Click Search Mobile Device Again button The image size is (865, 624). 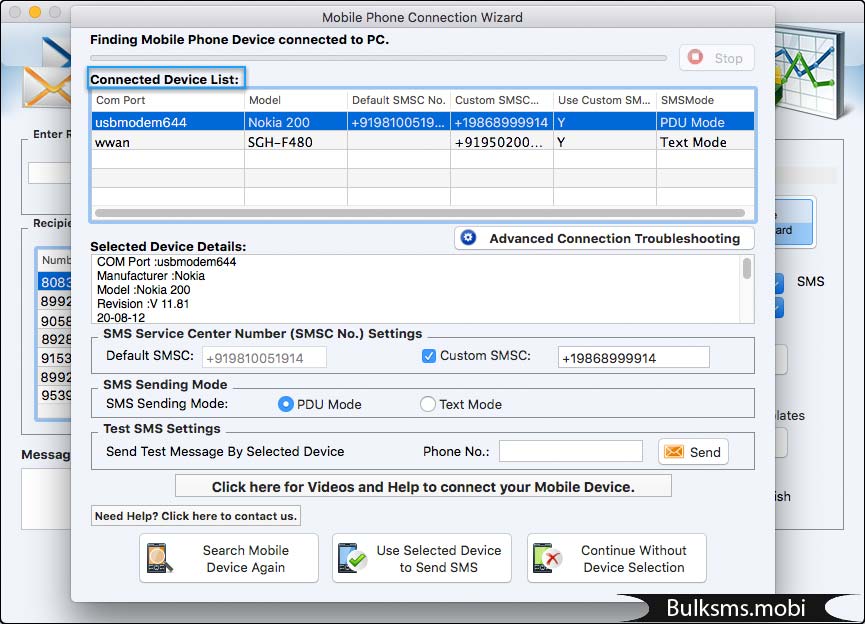[x=229, y=558]
